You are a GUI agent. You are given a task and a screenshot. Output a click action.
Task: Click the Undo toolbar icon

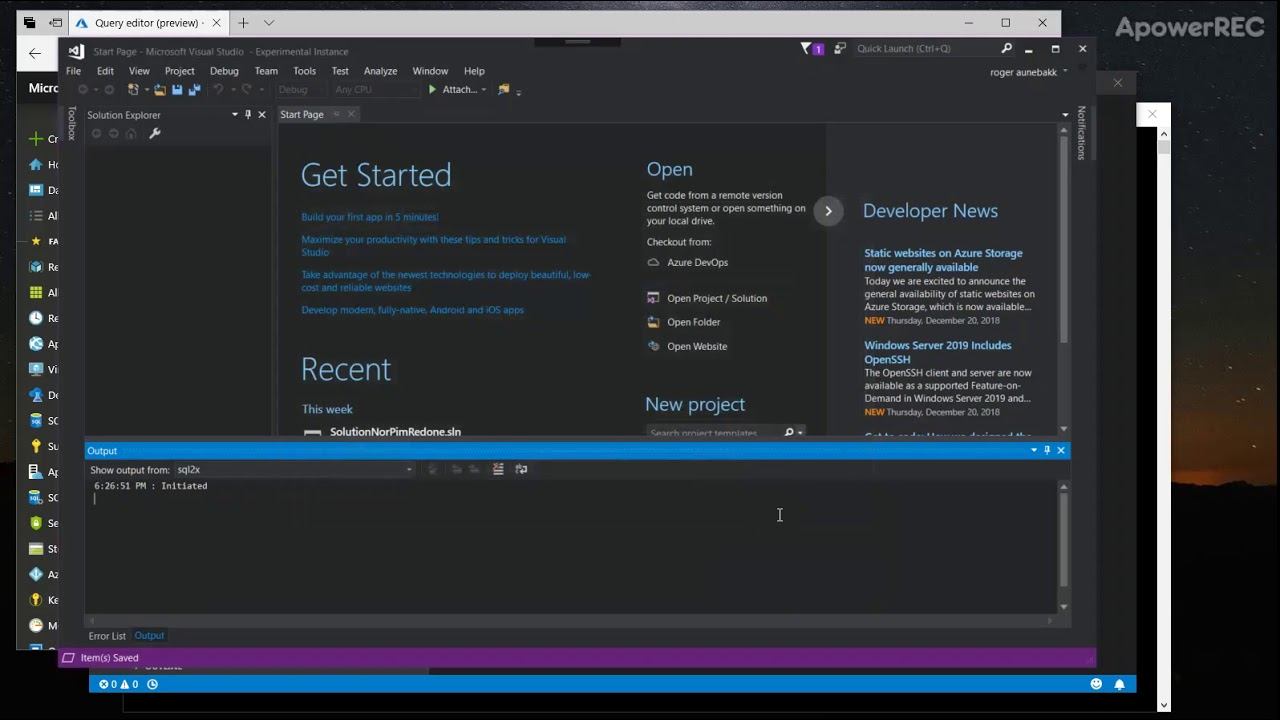pyautogui.click(x=218, y=89)
